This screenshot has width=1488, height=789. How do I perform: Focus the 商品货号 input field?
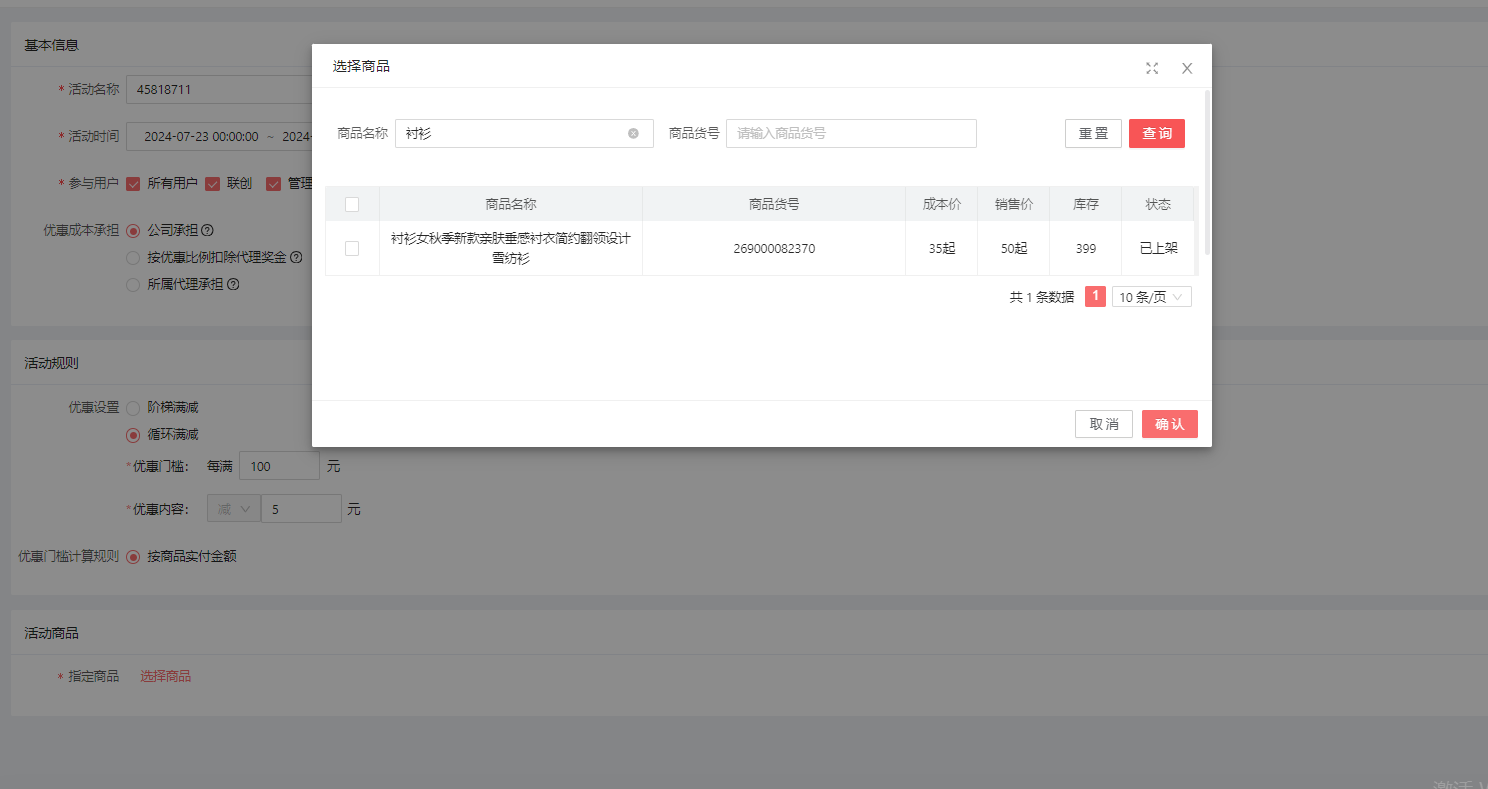pos(850,133)
